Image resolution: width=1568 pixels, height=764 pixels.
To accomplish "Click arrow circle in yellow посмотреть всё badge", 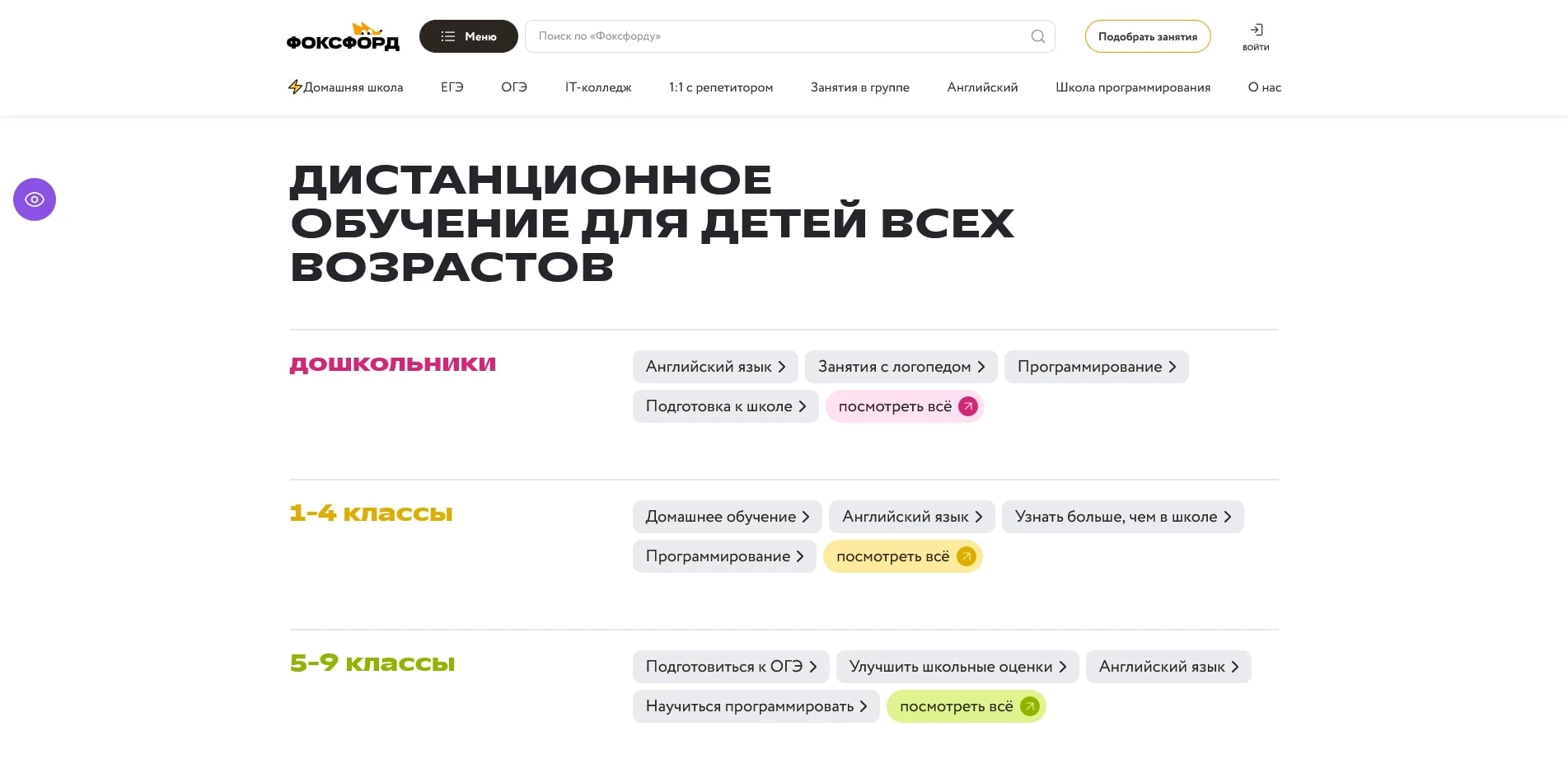I will pos(966,555).
